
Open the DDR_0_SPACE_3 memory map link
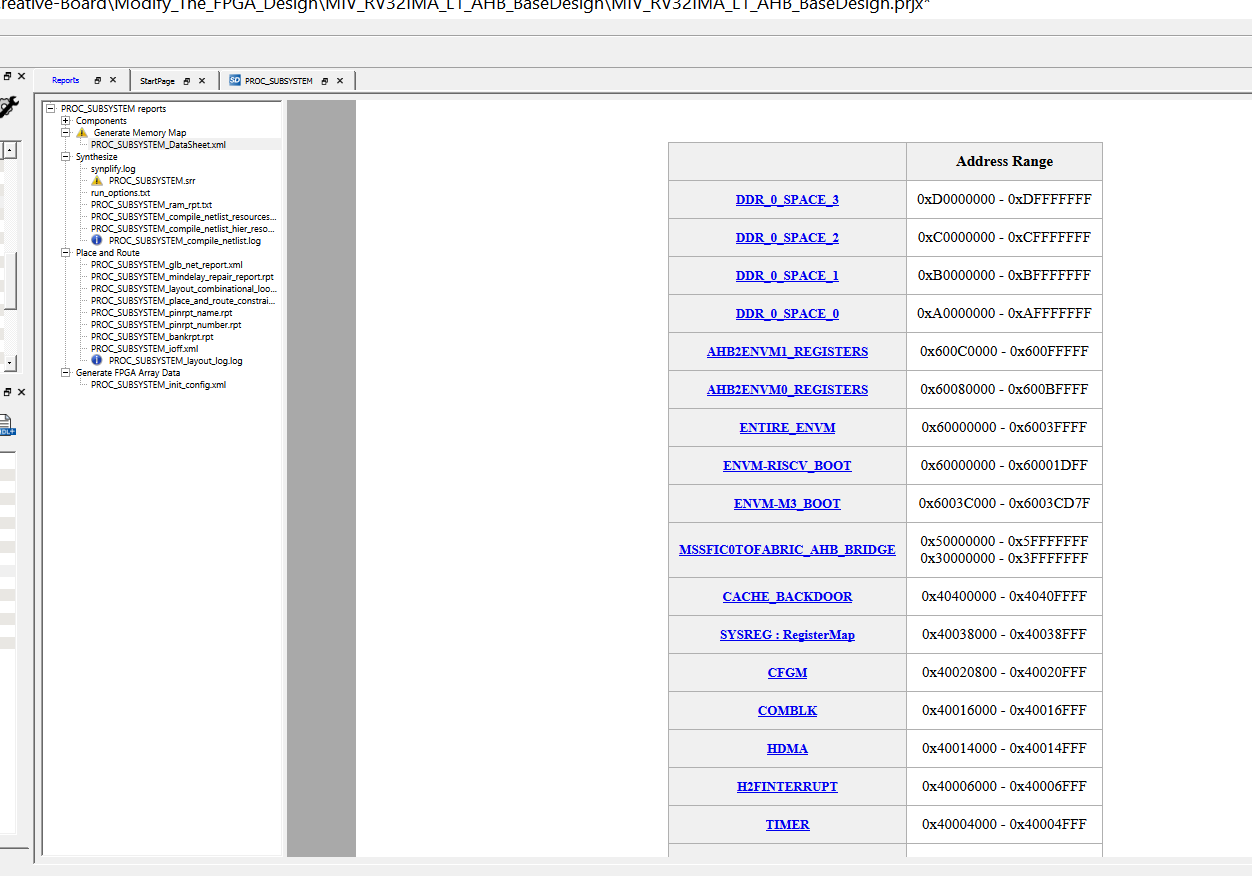(x=786, y=199)
